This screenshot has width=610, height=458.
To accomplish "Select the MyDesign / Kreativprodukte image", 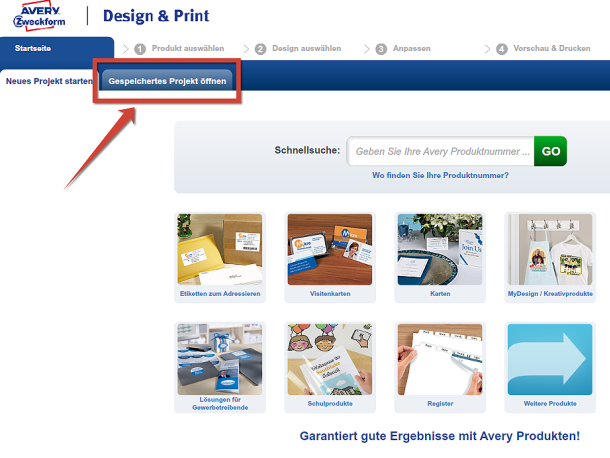I will click(550, 249).
